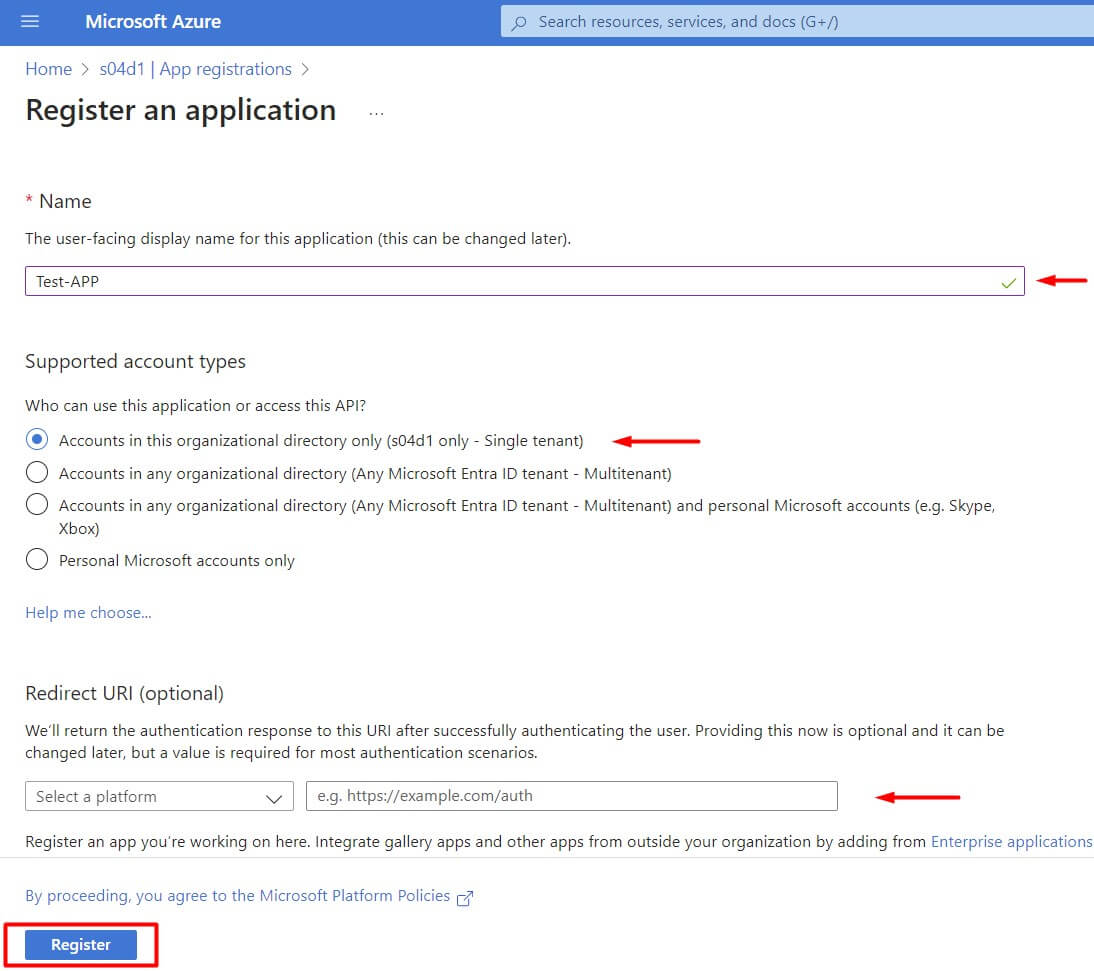1094x971 pixels.
Task: Click the green checkmark in the Name field
Action: (1008, 283)
